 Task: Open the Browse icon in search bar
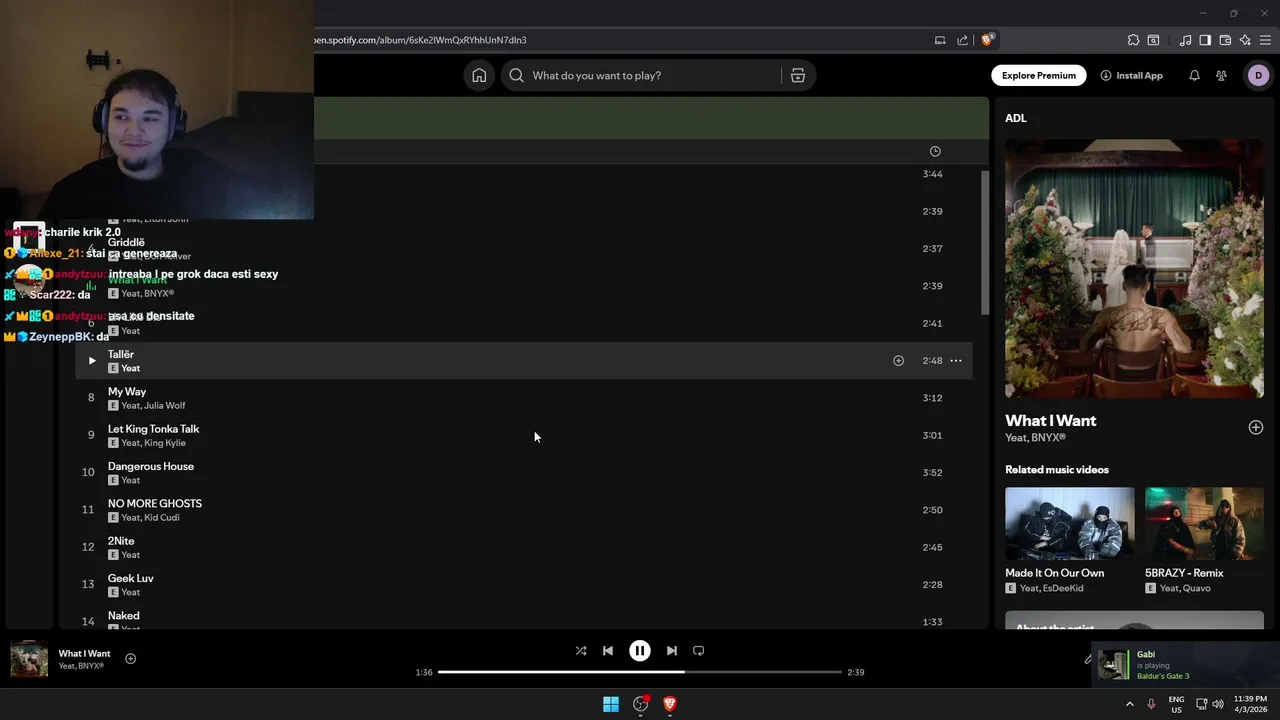tap(797, 75)
